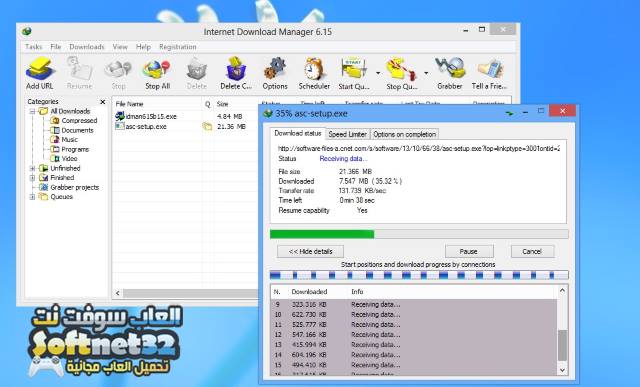Viewport: 640px width, 387px height.
Task: Click the Q column header
Action: pyautogui.click(x=207, y=104)
